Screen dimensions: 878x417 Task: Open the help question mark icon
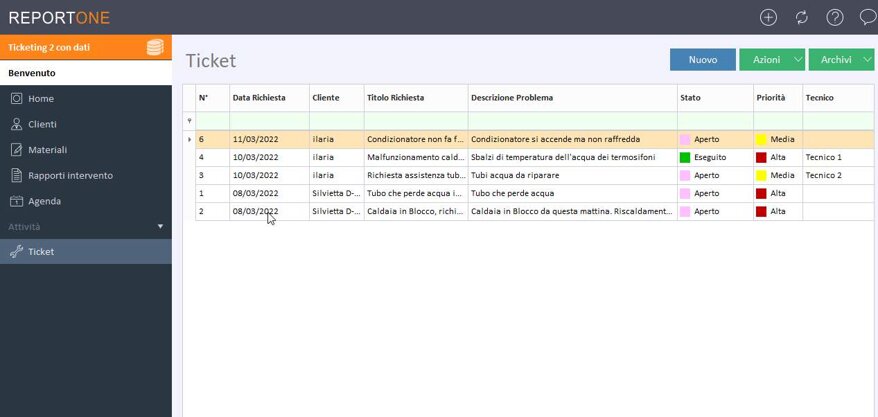tap(834, 17)
